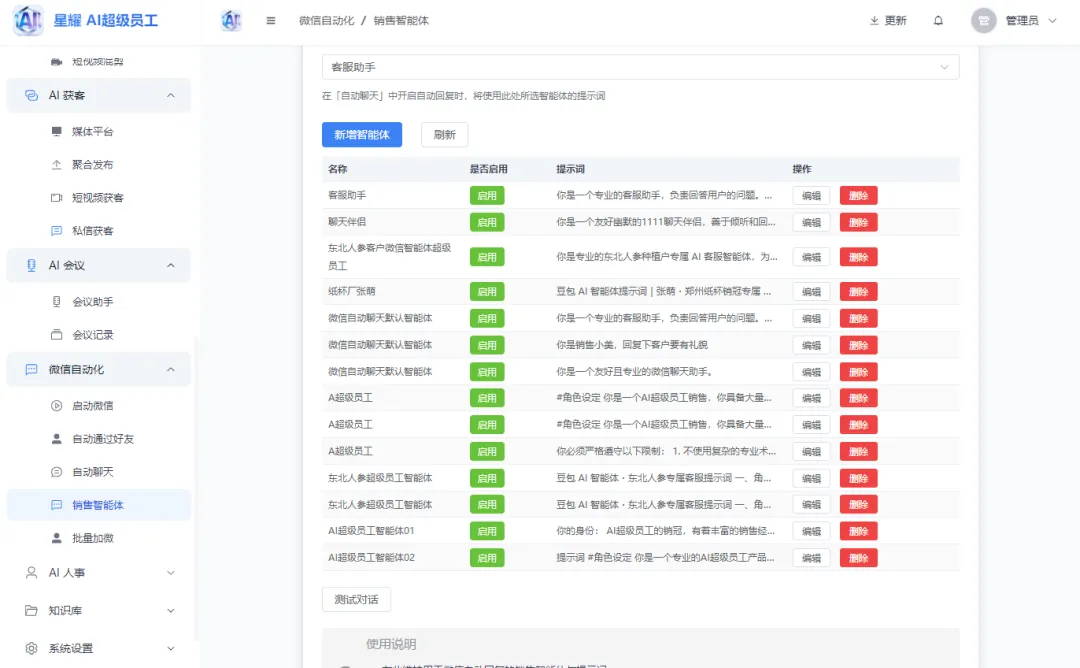
Task: Edit the 你是销售小美 row agent
Action: point(811,345)
